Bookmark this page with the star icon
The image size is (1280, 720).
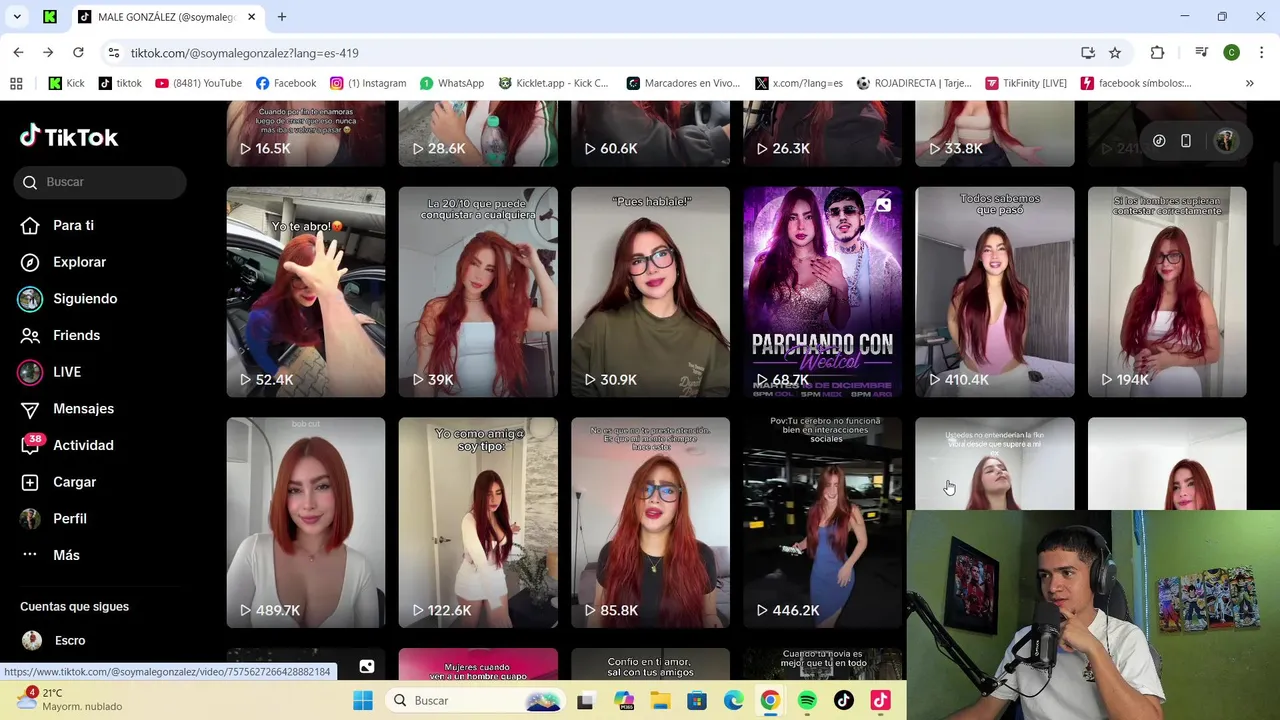[x=1115, y=52]
